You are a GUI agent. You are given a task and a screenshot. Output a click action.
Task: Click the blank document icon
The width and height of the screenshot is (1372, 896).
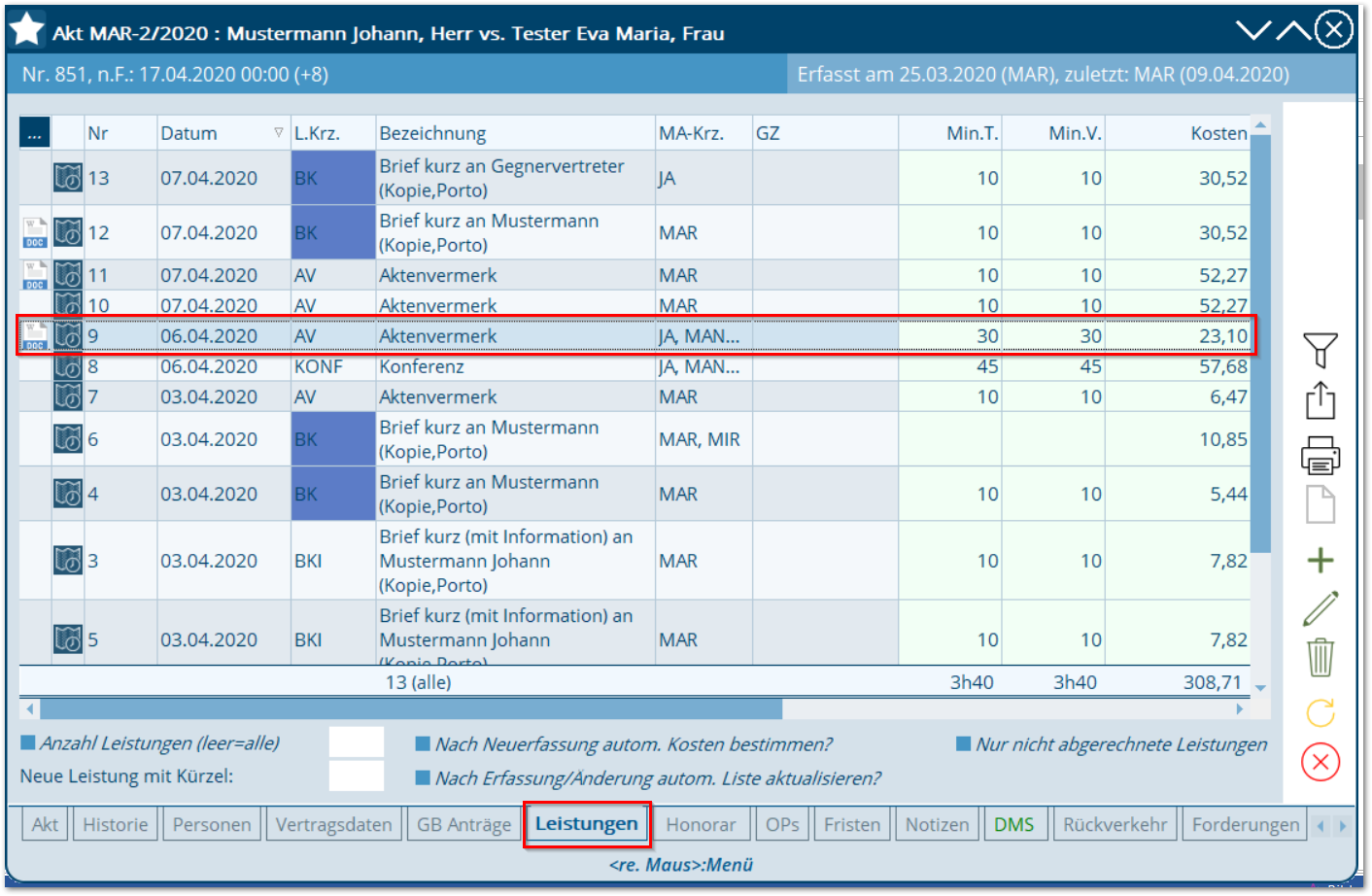1320,504
